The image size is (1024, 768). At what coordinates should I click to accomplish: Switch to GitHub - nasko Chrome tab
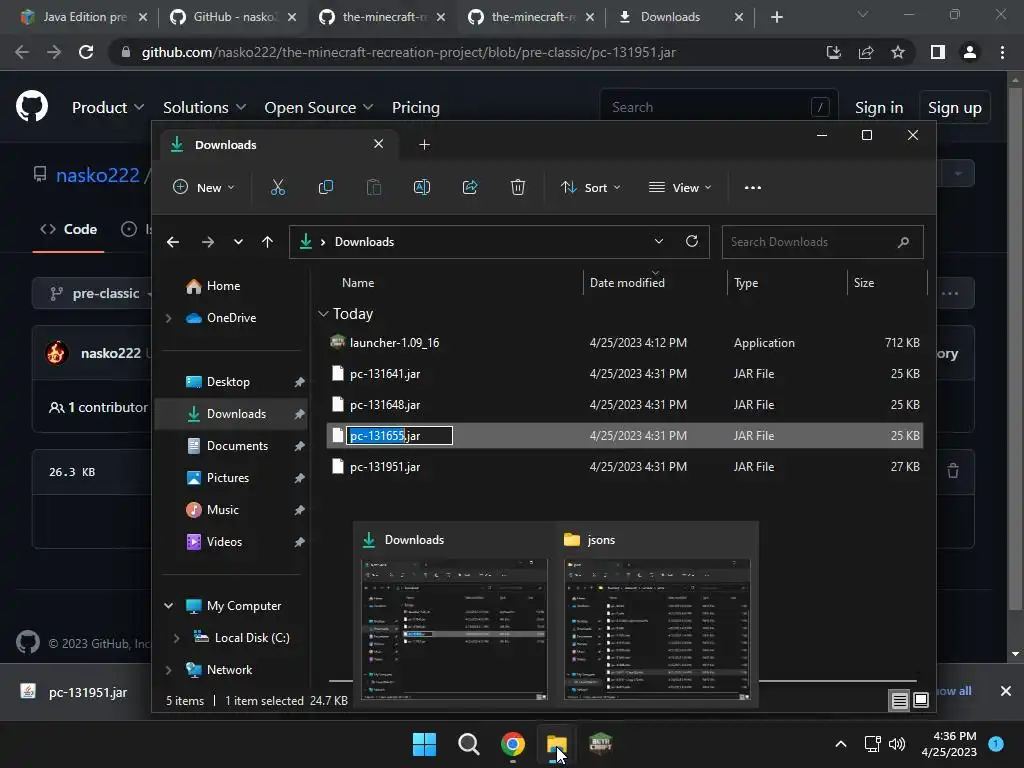click(234, 17)
